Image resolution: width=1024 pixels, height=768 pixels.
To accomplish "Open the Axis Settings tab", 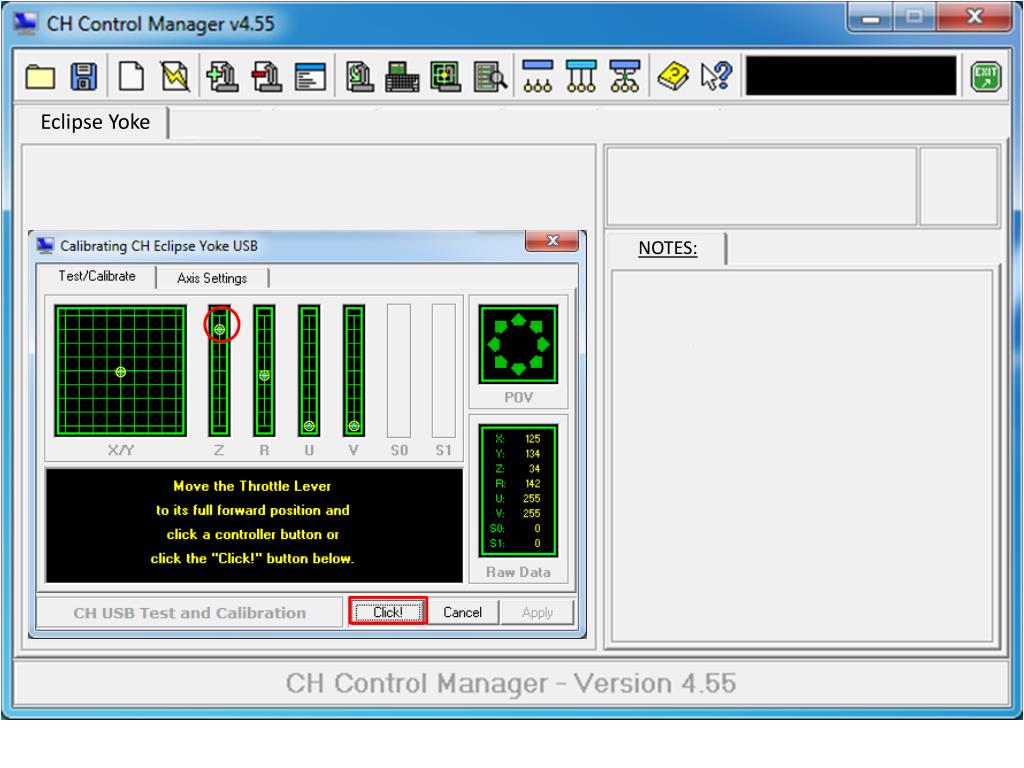I will point(212,278).
